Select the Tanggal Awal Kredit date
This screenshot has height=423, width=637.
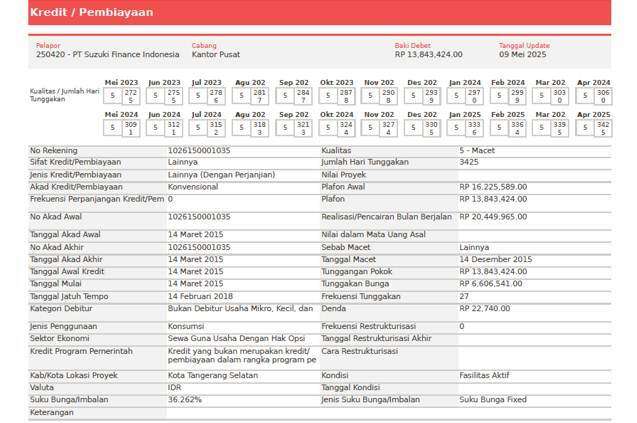pos(195,271)
